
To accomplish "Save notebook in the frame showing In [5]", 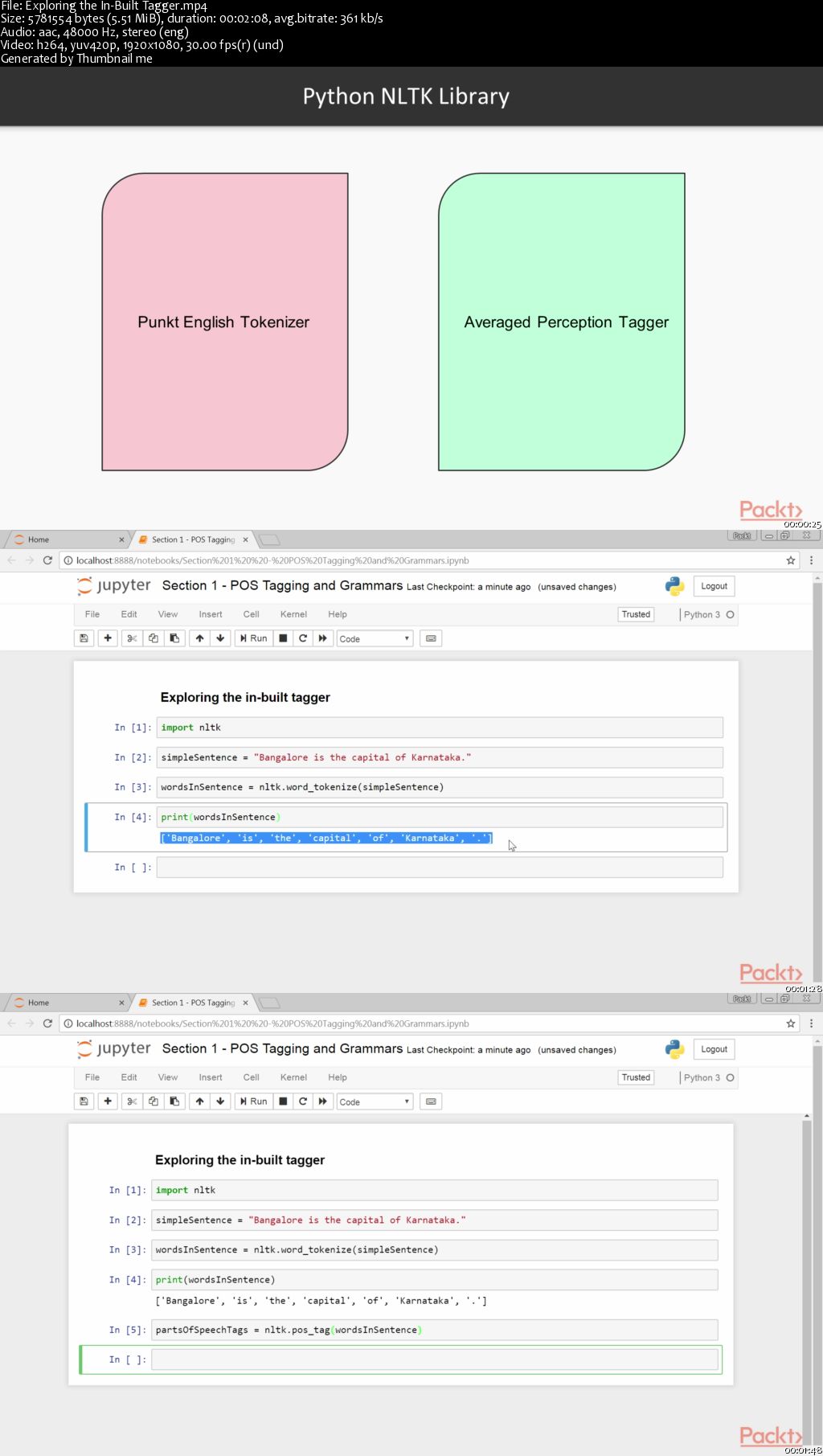I will (x=84, y=1101).
